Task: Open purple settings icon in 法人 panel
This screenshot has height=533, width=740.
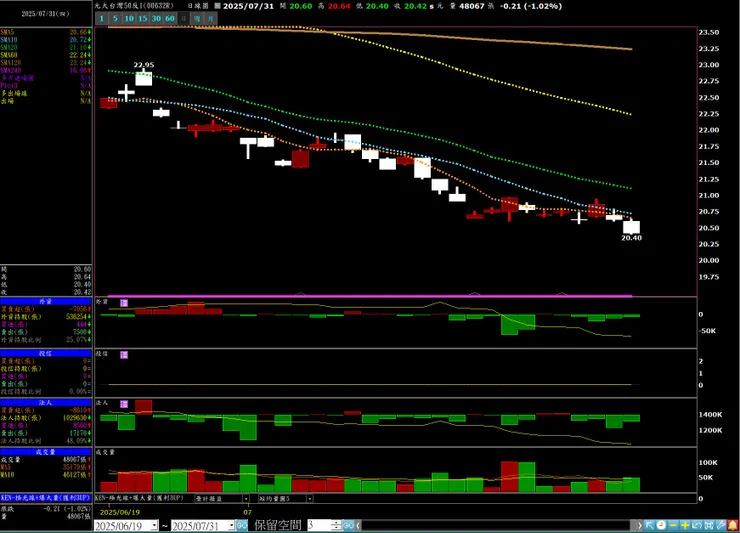Action: (x=124, y=404)
